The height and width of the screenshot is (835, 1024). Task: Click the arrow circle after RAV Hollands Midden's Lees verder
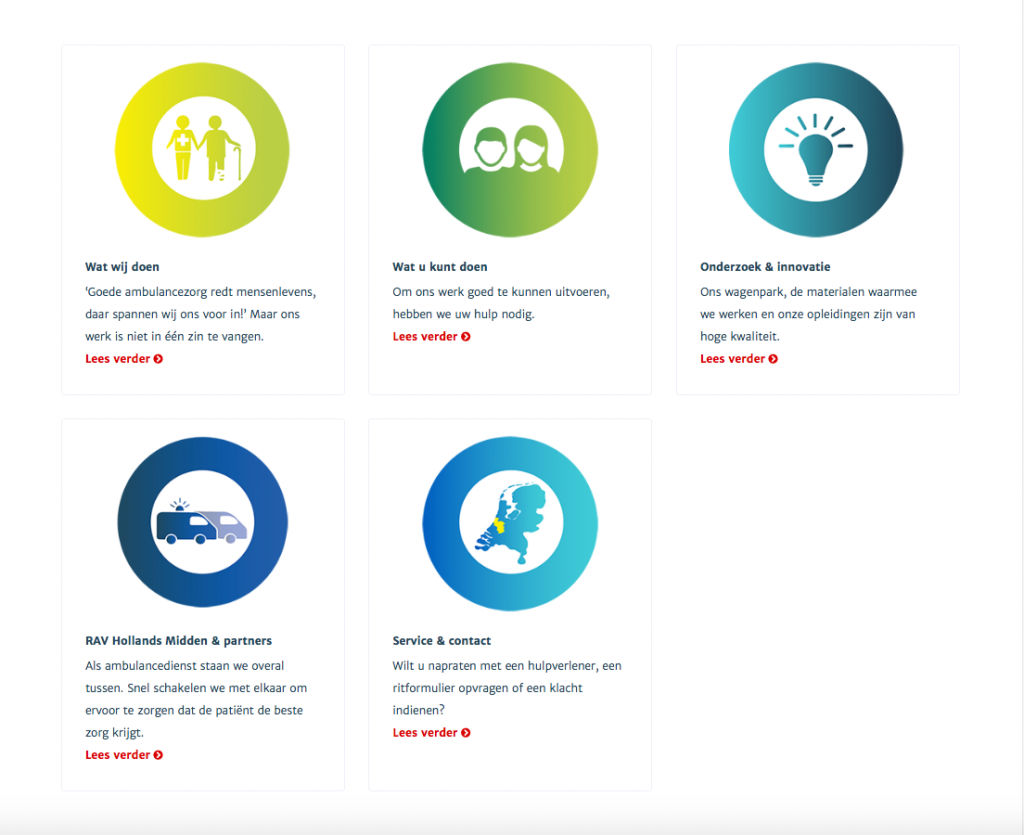(158, 755)
